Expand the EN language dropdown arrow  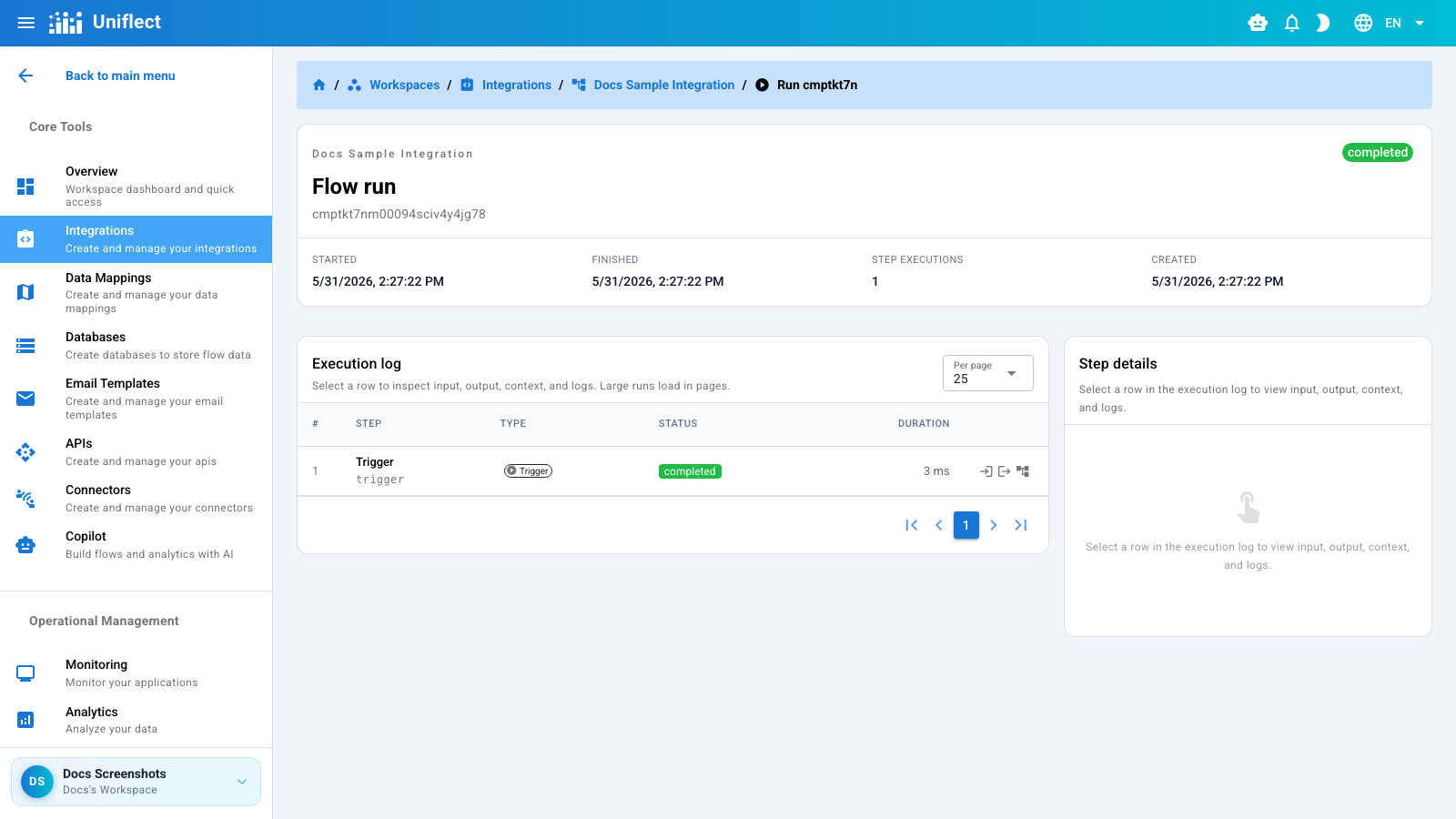[1420, 23]
